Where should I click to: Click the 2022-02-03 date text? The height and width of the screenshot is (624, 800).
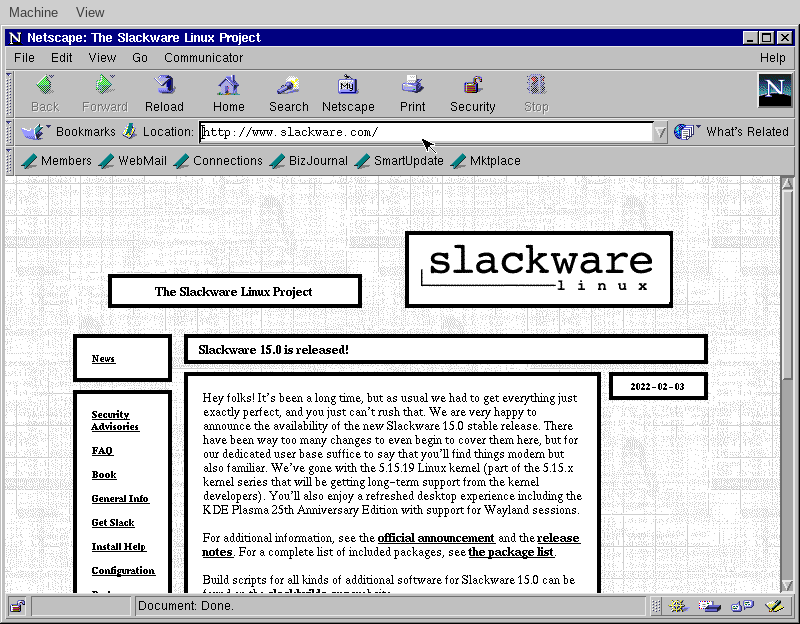click(x=657, y=387)
